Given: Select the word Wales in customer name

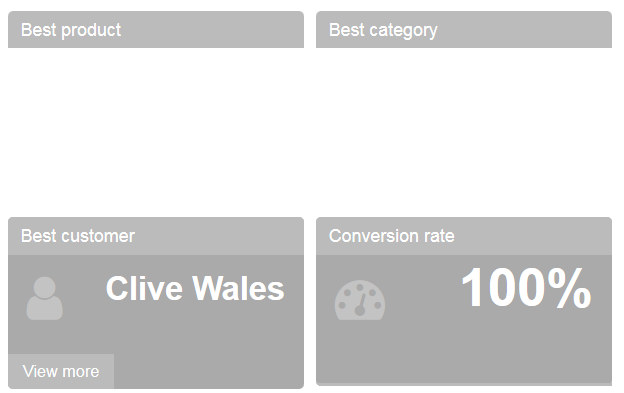Looking at the screenshot, I should tap(238, 289).
